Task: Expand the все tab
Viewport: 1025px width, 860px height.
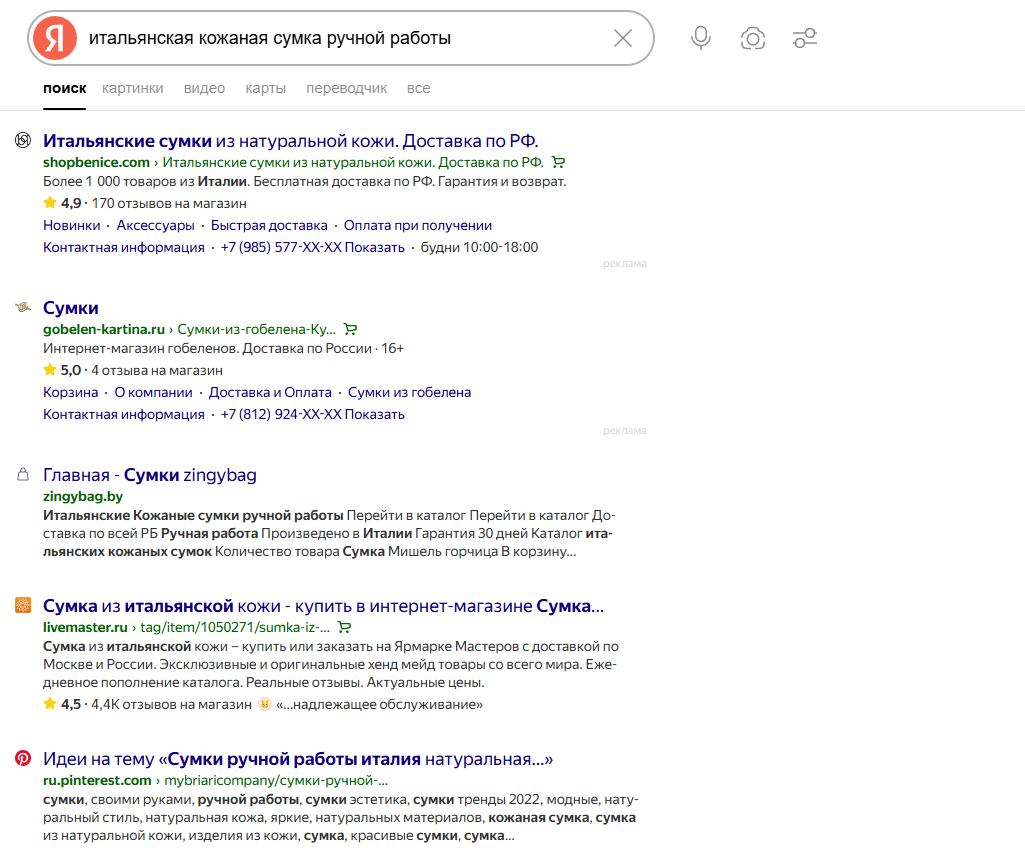Action: tap(418, 88)
